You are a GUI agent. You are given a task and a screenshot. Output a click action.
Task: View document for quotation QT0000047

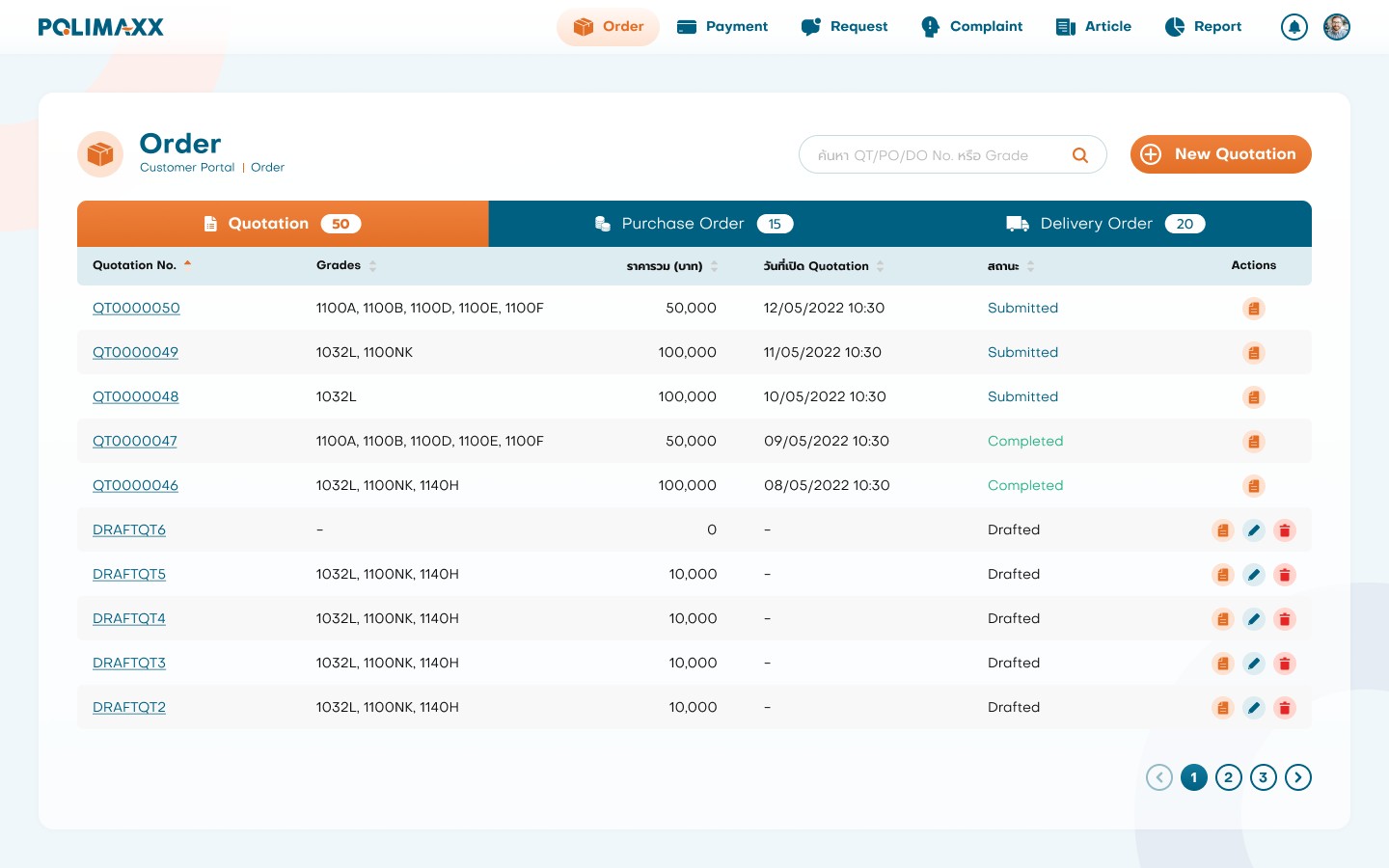click(x=1253, y=442)
